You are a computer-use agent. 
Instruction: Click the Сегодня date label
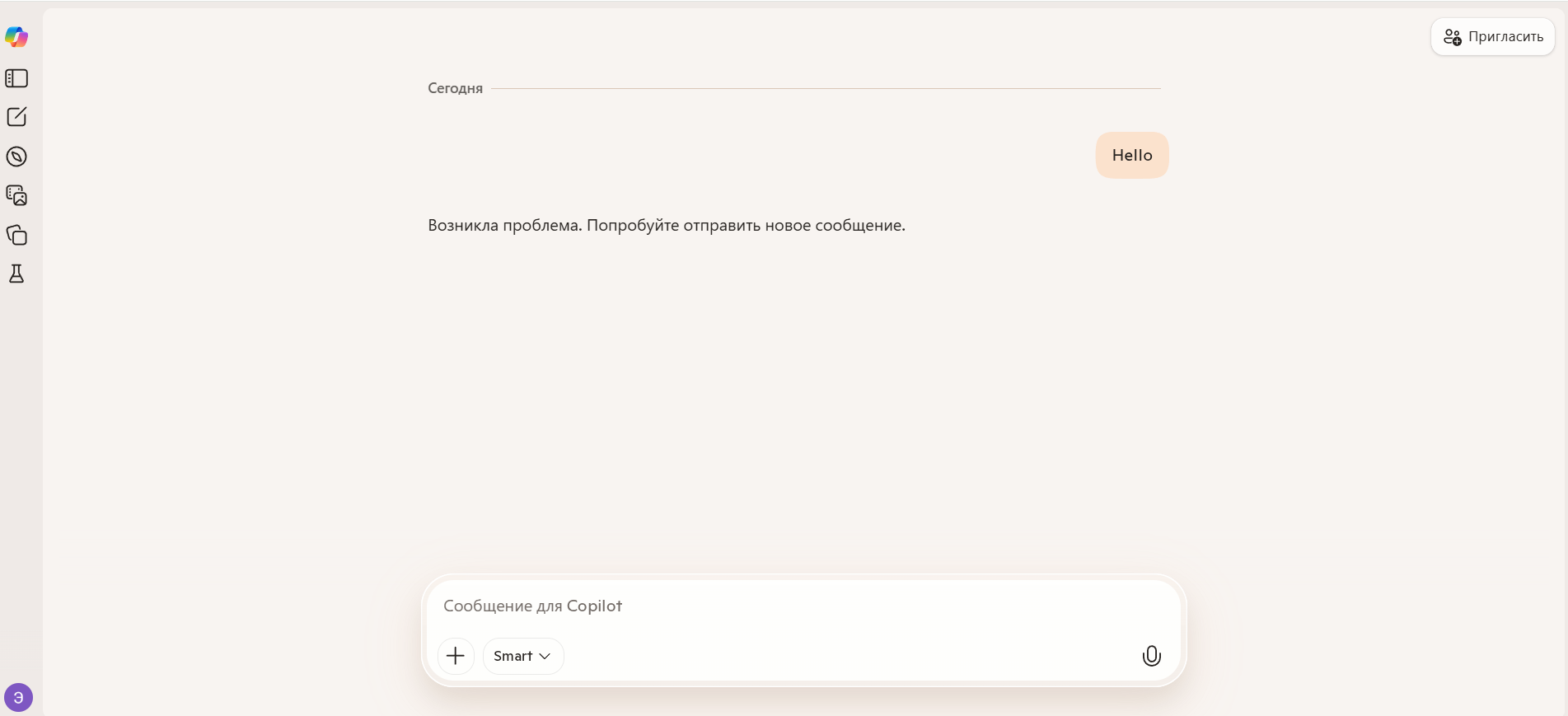[455, 88]
